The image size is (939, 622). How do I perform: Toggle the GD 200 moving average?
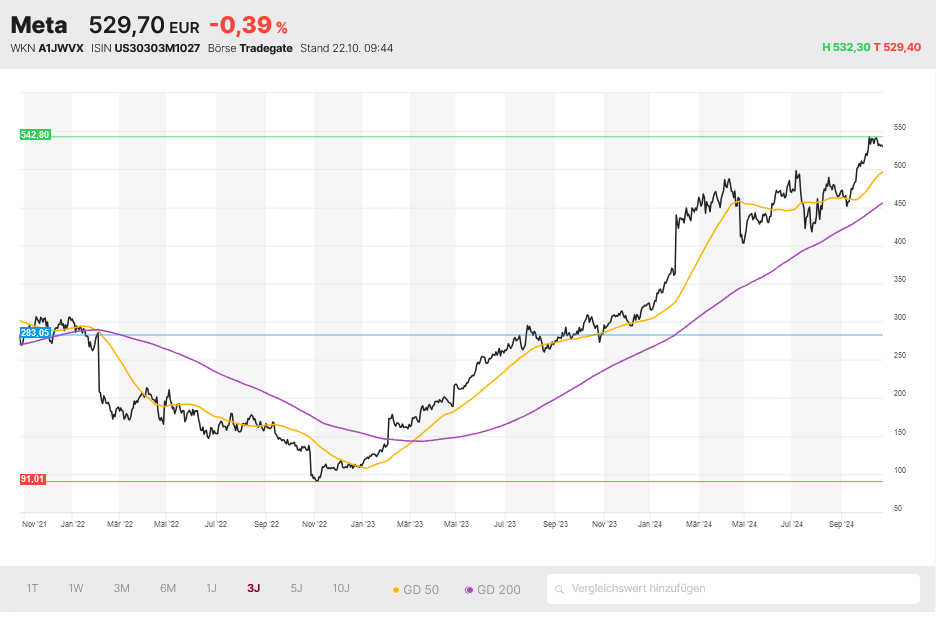(493, 590)
